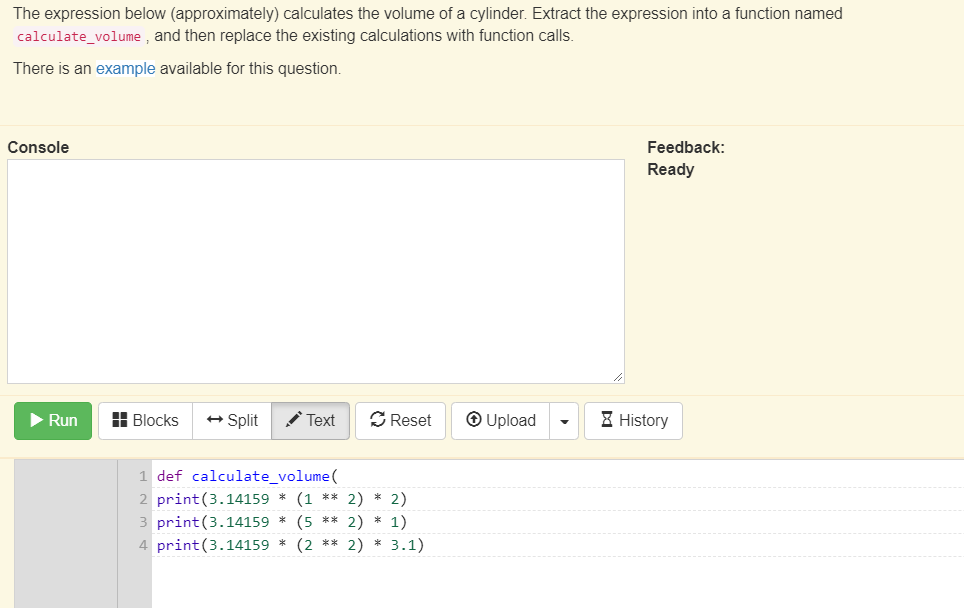The image size is (964, 608).
Task: Switch editor to Split view
Action: coord(232,421)
